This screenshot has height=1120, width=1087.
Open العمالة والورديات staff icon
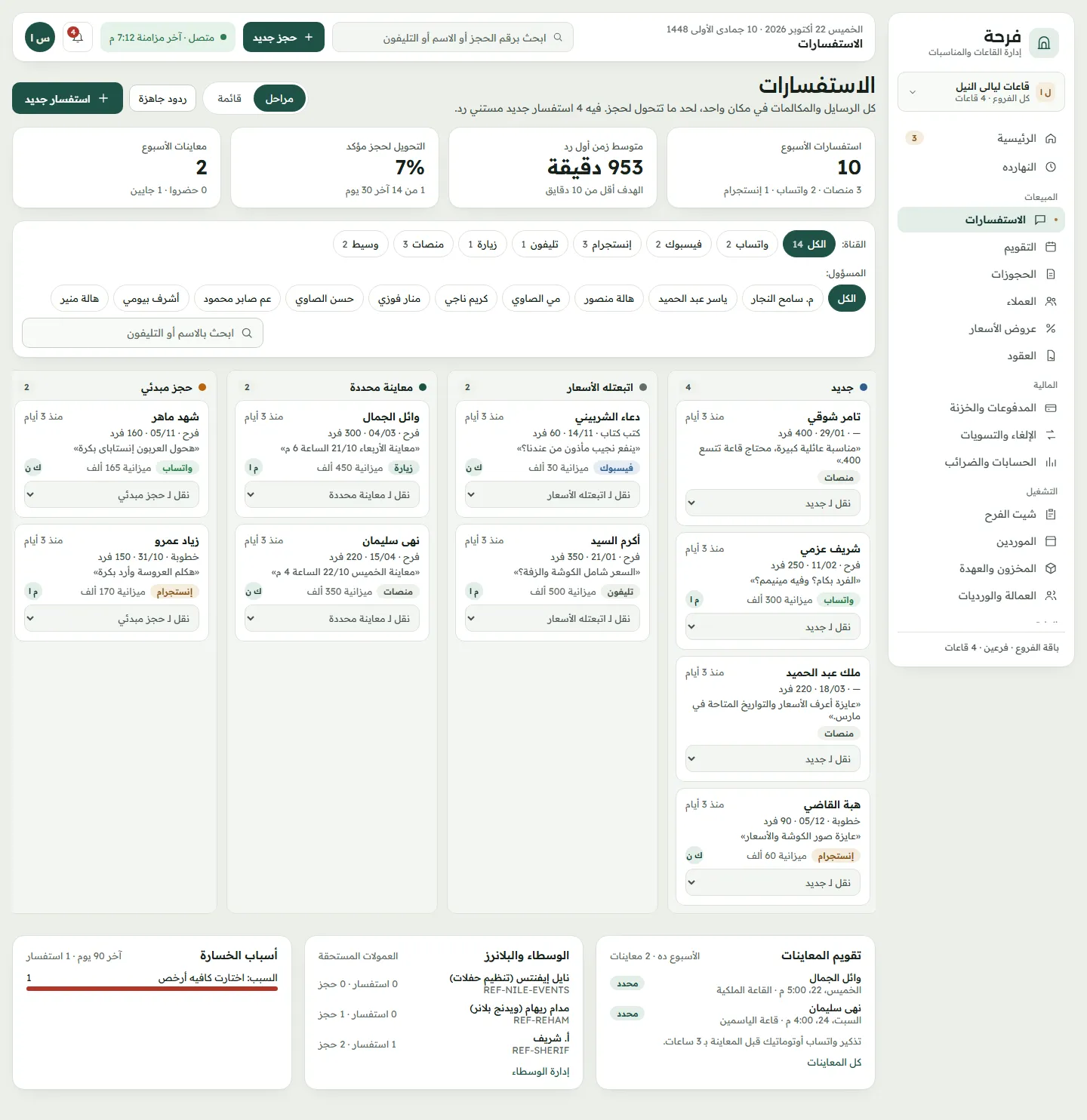pos(1051,596)
